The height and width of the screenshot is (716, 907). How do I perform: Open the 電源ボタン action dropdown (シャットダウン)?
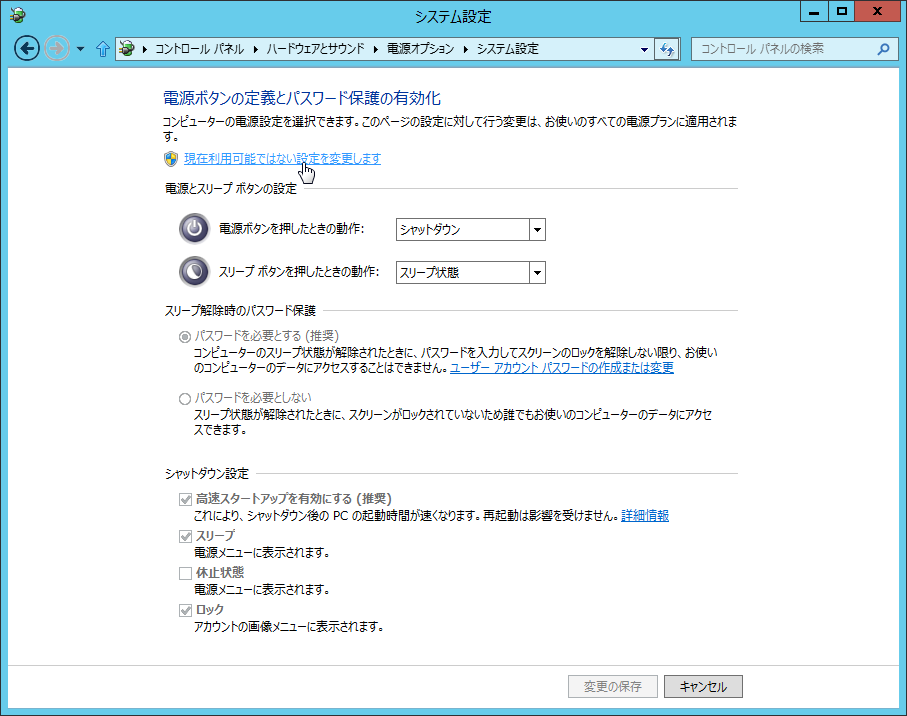(x=471, y=230)
